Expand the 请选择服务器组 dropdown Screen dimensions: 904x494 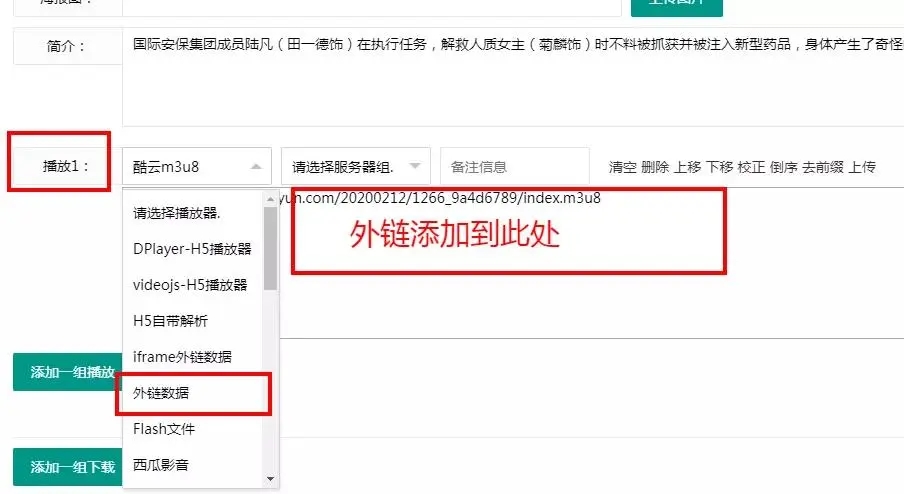[355, 166]
